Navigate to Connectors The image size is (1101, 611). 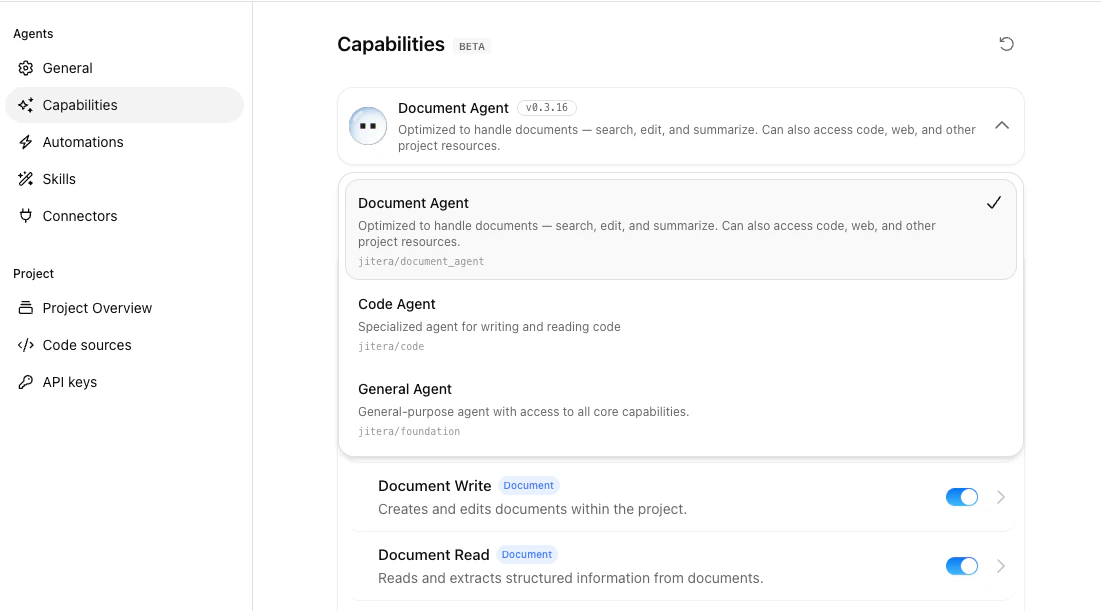click(124, 216)
